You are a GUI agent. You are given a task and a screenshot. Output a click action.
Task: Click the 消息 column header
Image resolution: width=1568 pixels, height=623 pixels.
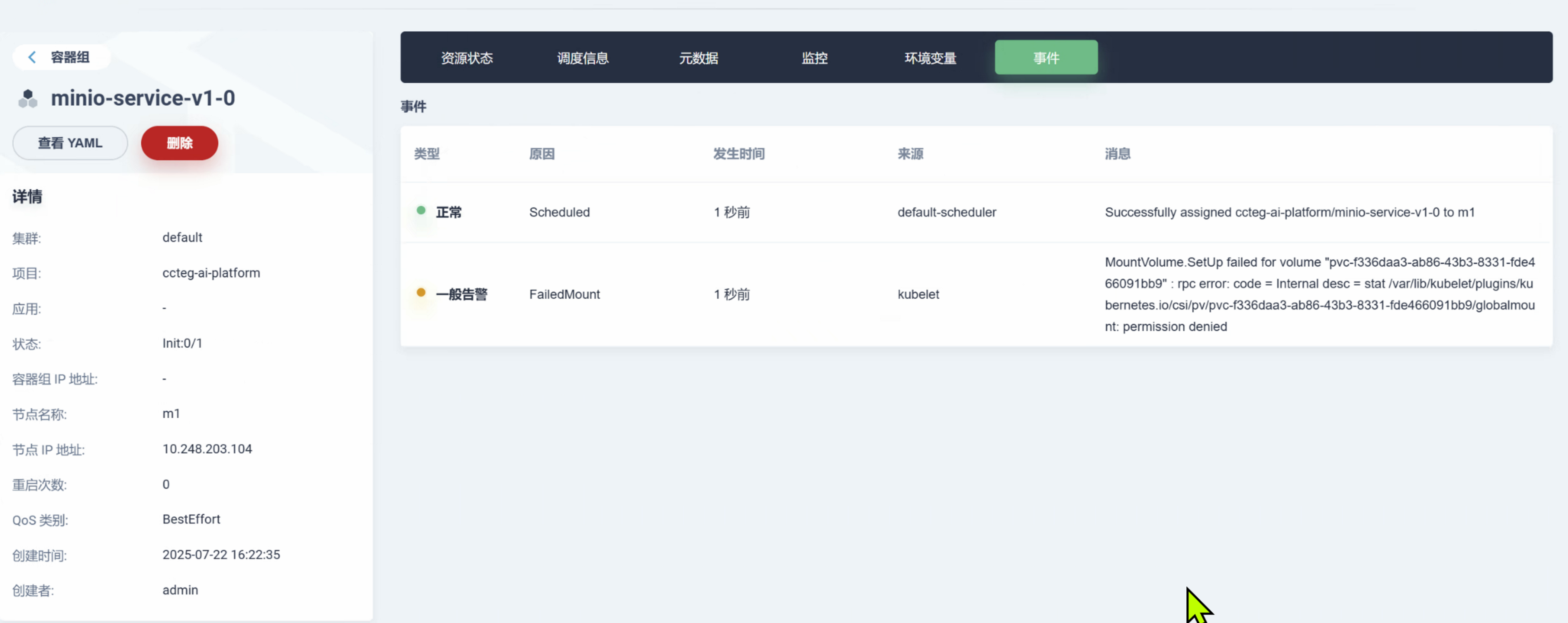(x=1118, y=154)
